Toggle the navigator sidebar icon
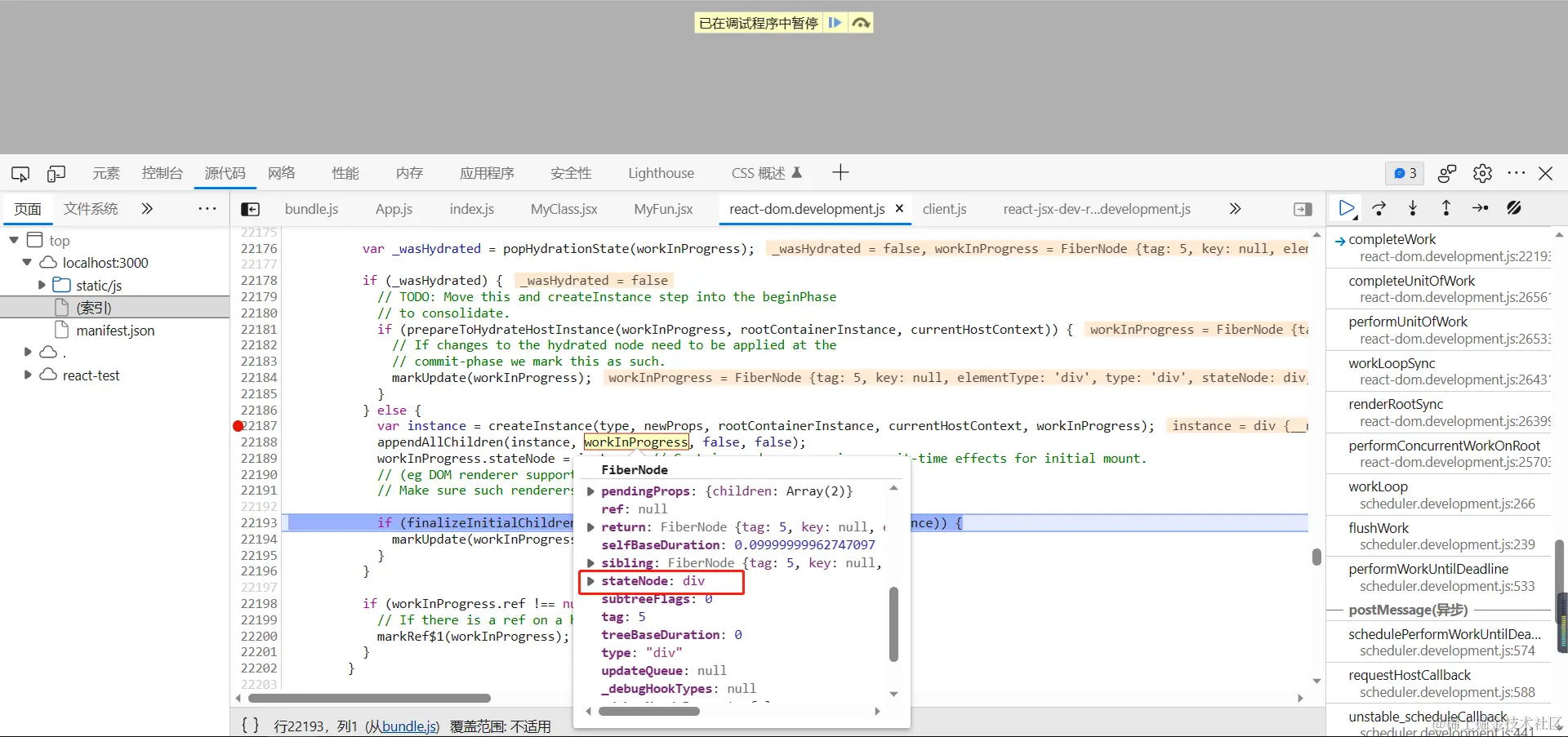1568x737 pixels. pyautogui.click(x=251, y=210)
